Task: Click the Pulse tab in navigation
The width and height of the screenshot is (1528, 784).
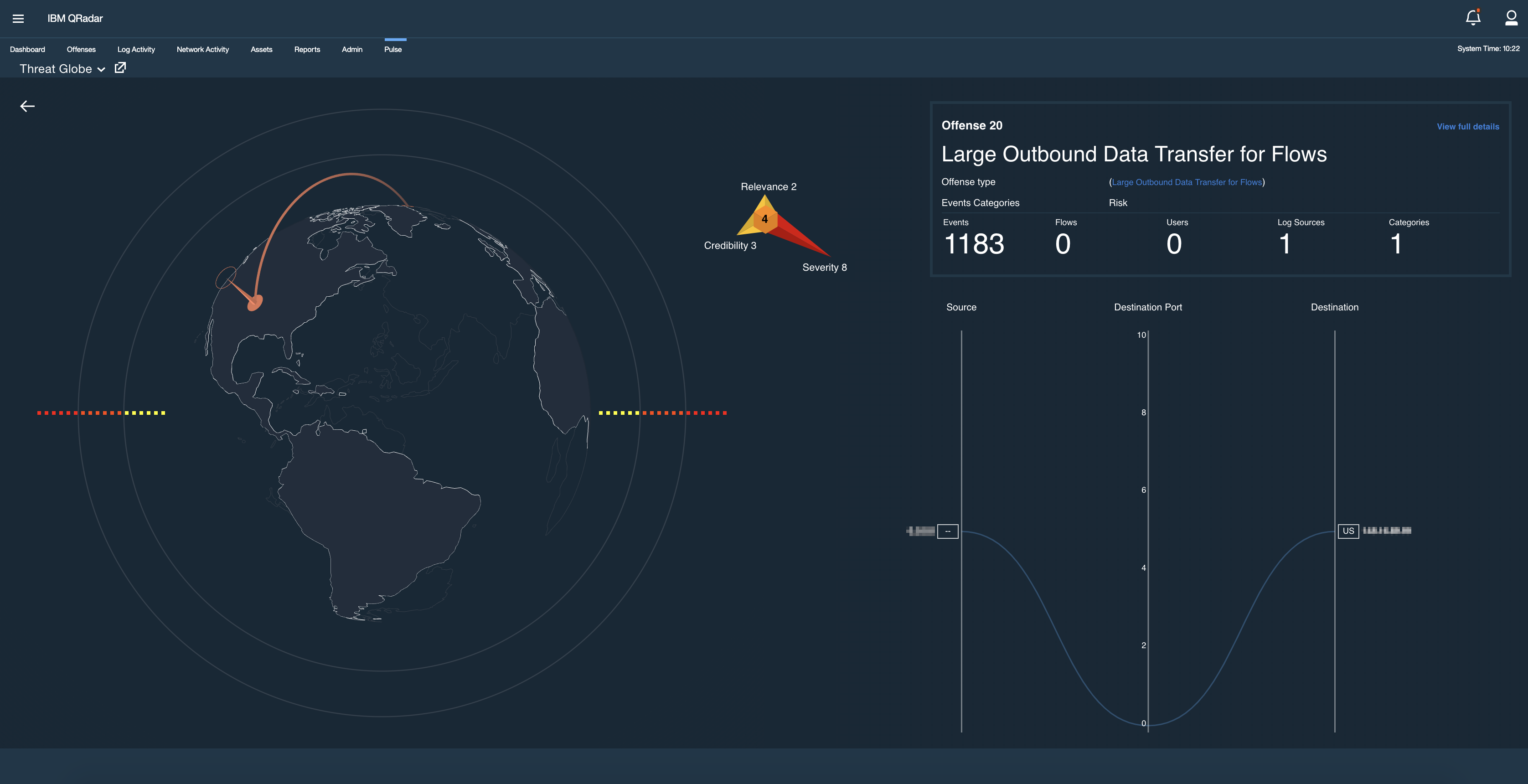Action: (x=393, y=49)
